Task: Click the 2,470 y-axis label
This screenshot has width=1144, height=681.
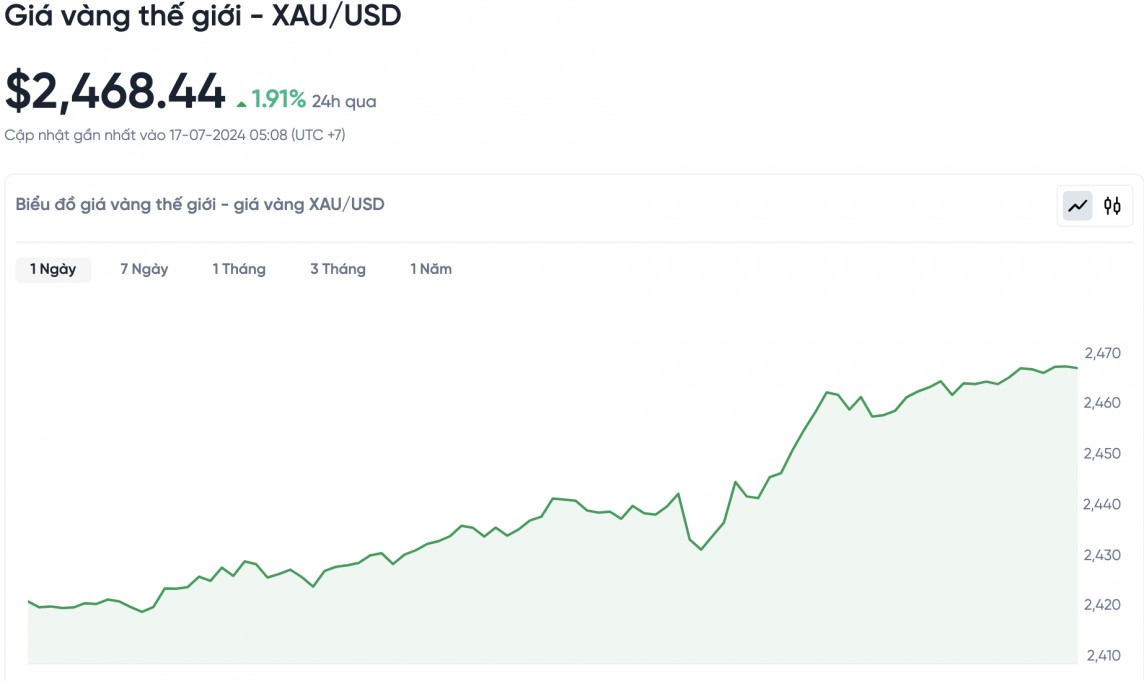Action: [1102, 353]
